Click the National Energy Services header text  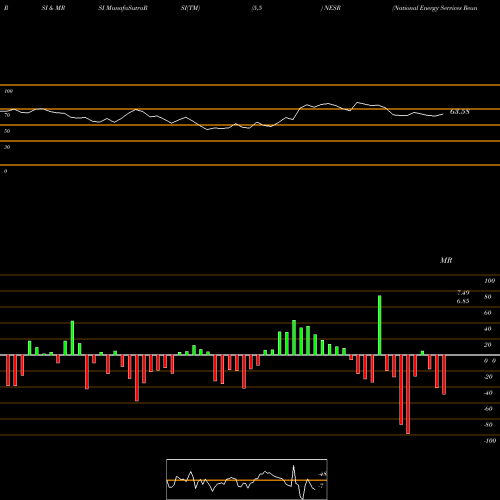point(435,8)
